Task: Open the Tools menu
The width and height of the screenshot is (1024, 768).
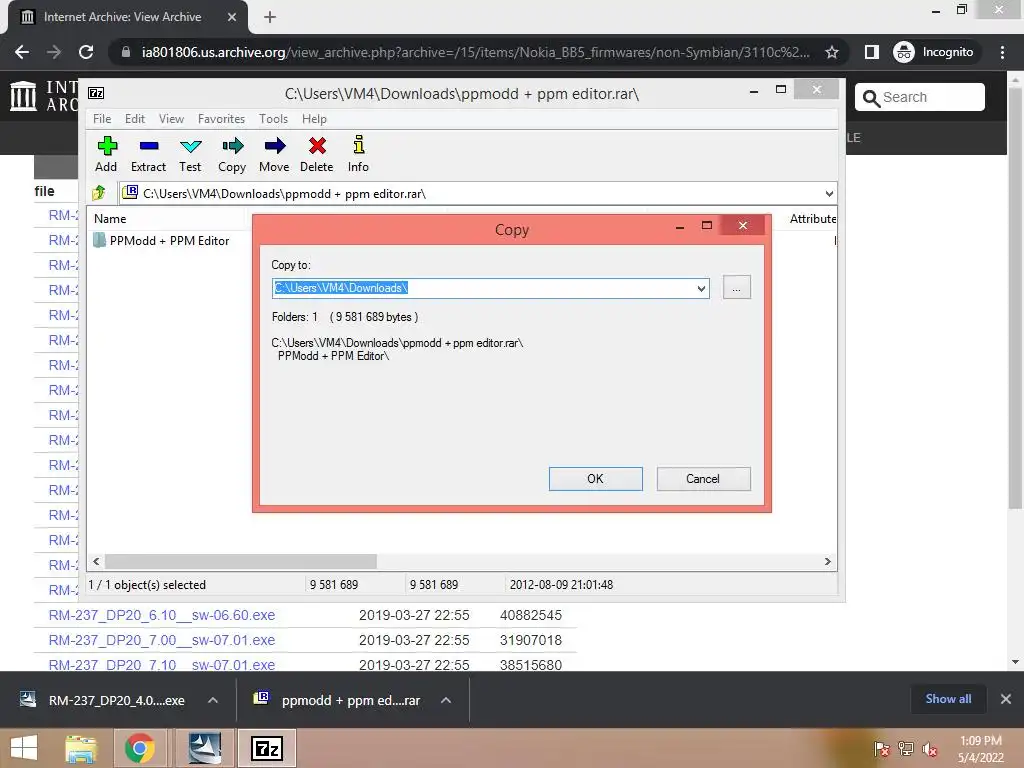Action: pyautogui.click(x=273, y=119)
